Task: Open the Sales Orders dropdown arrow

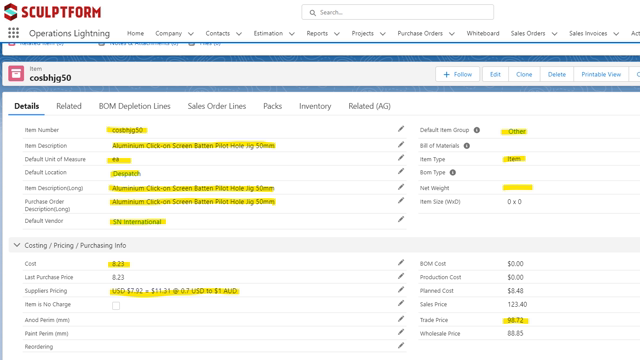Action: click(x=554, y=34)
